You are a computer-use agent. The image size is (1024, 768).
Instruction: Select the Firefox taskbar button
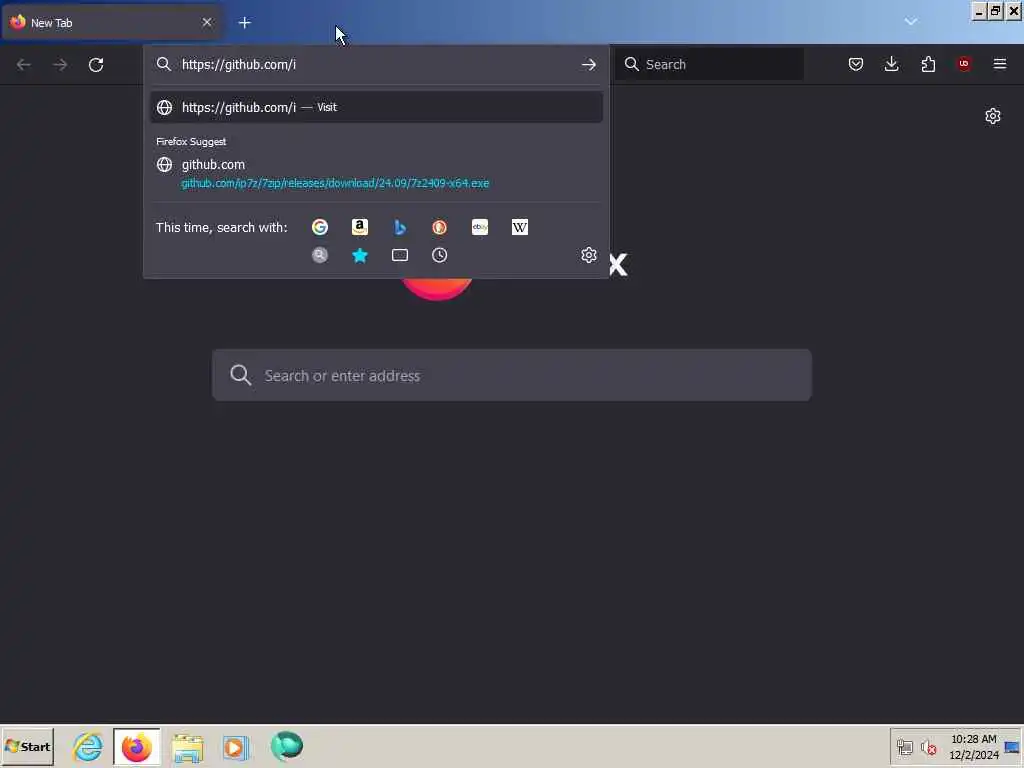coord(136,747)
